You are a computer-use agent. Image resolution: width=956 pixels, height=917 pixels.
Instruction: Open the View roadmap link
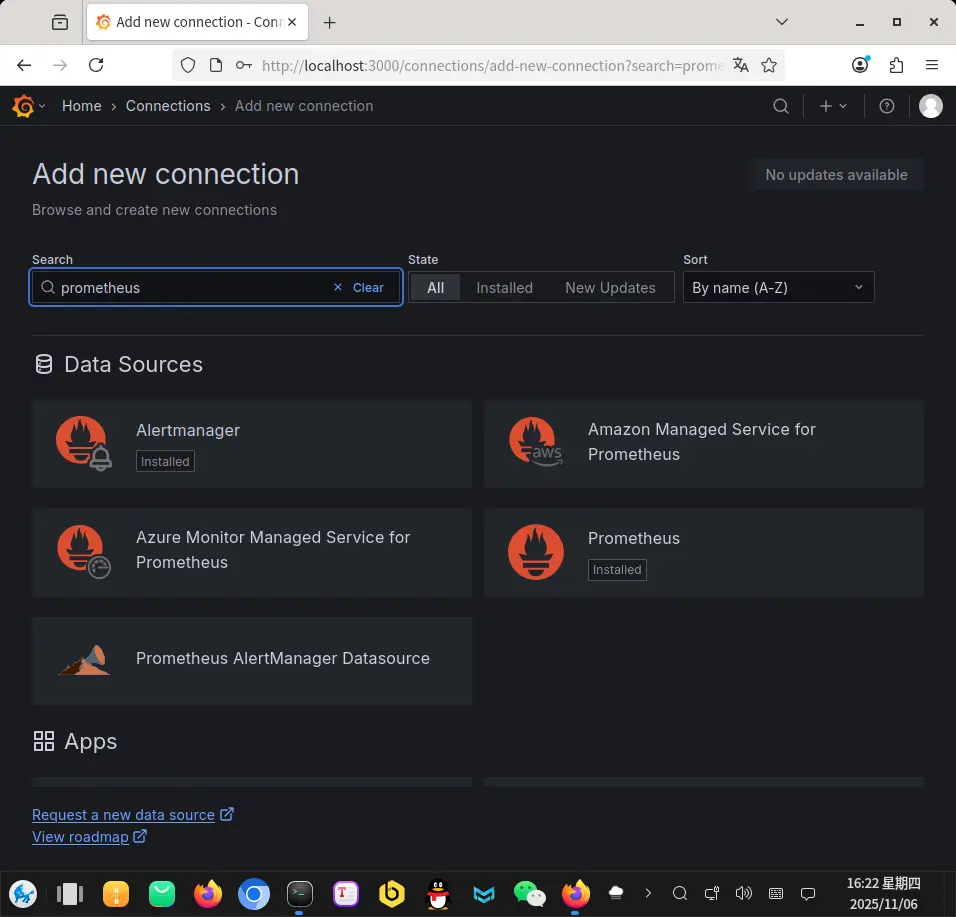(80, 837)
